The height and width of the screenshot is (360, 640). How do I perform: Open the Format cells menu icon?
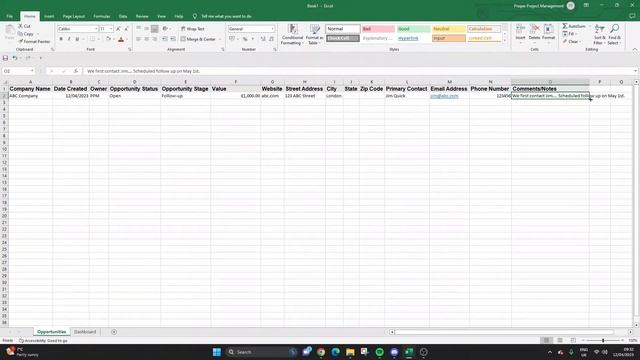(x=548, y=30)
